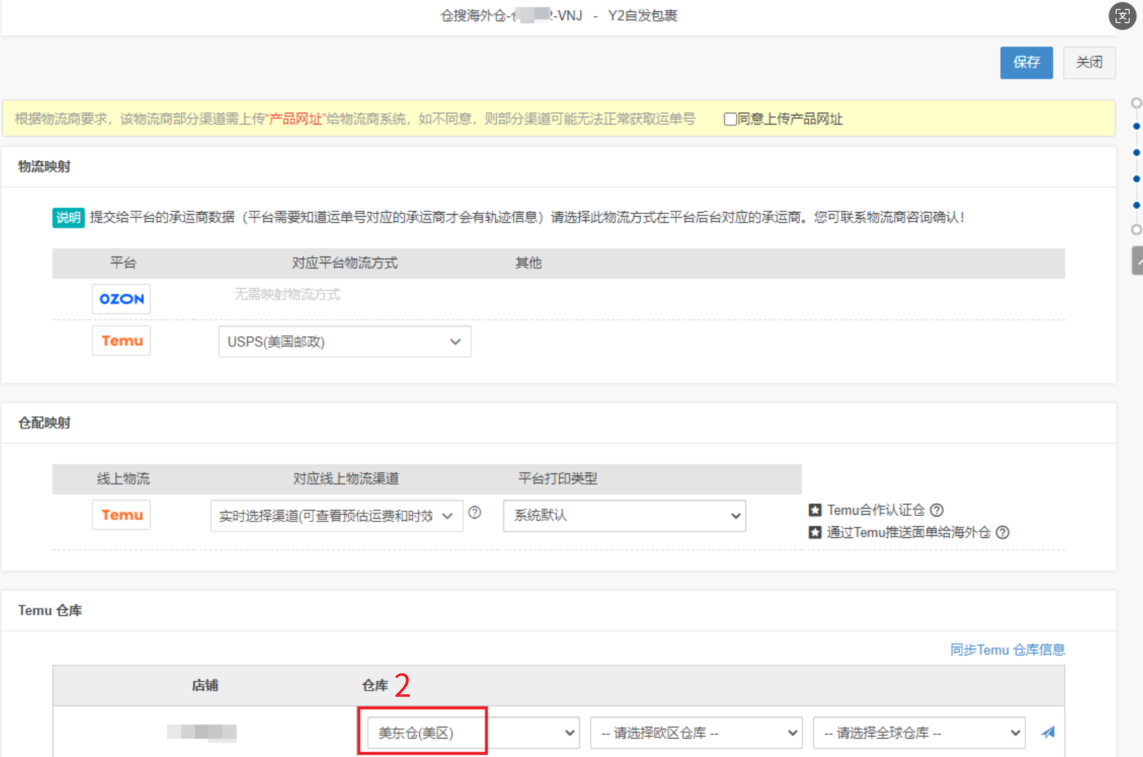1143x757 pixels.
Task: Click the 仓配映射 section heading
Action: tap(44, 423)
